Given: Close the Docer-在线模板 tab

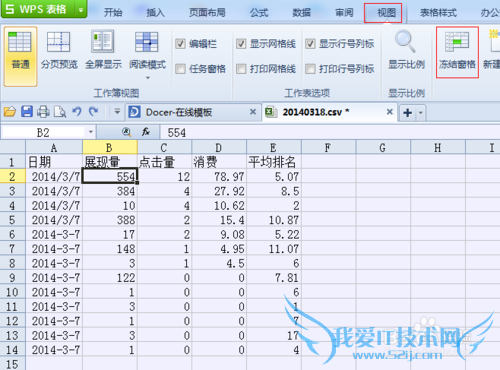Looking at the screenshot, I should tap(253, 112).
